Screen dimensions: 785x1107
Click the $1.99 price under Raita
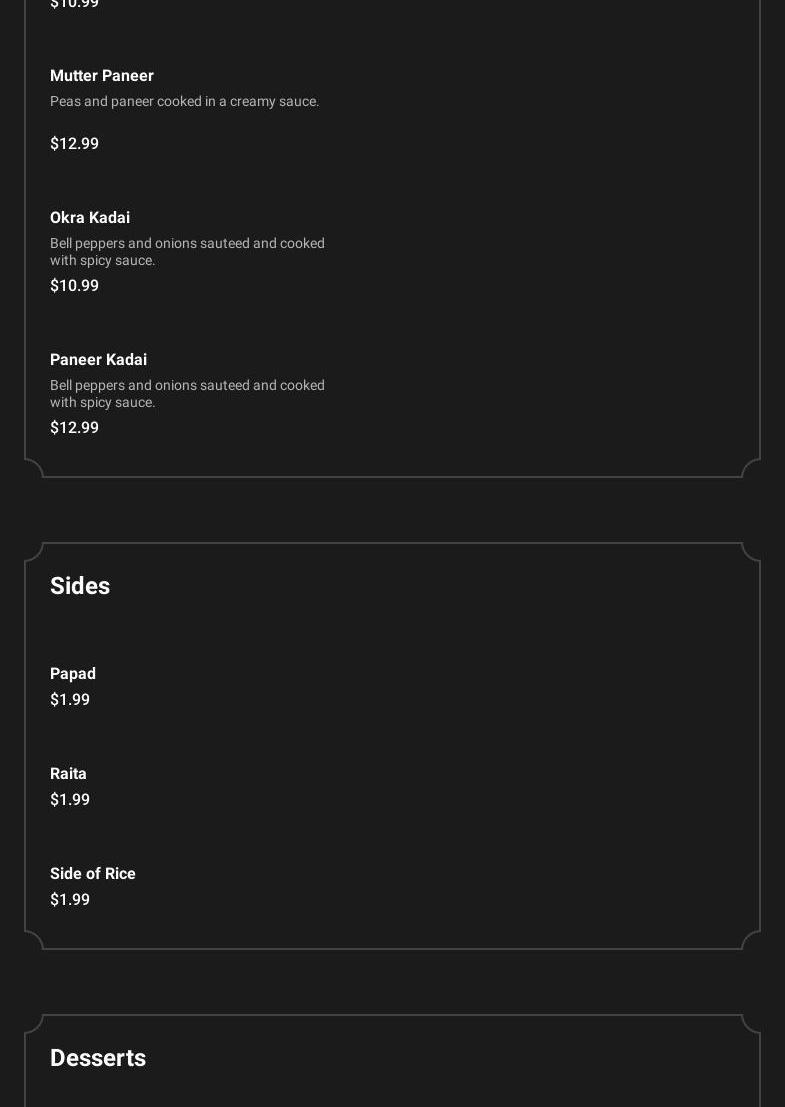click(70, 800)
